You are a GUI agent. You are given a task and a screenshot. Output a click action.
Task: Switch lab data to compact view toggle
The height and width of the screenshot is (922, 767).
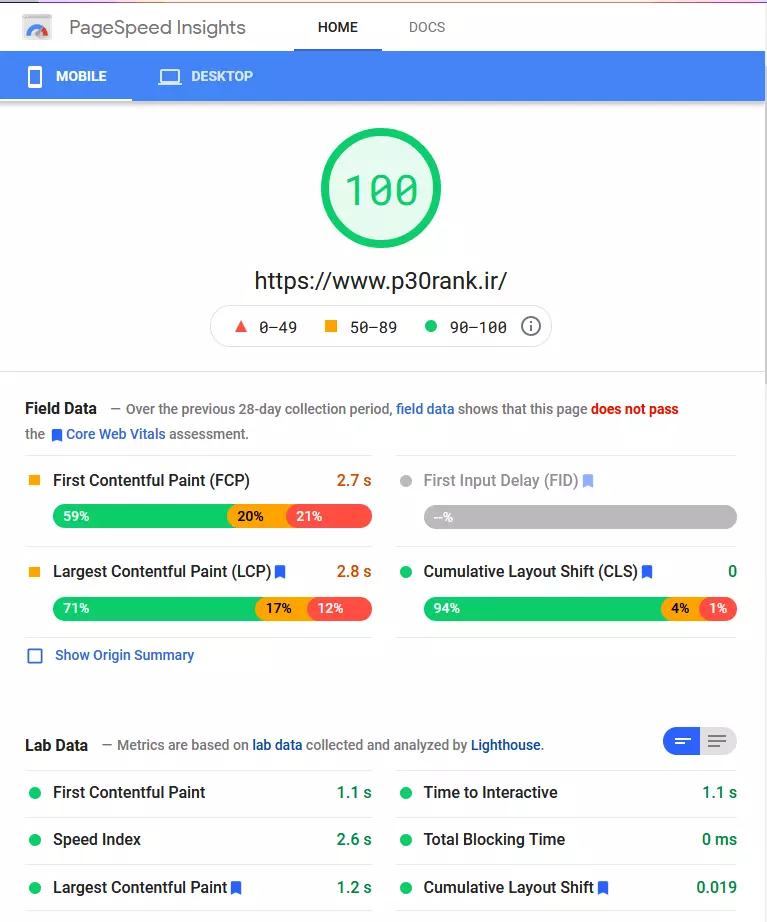[681, 741]
